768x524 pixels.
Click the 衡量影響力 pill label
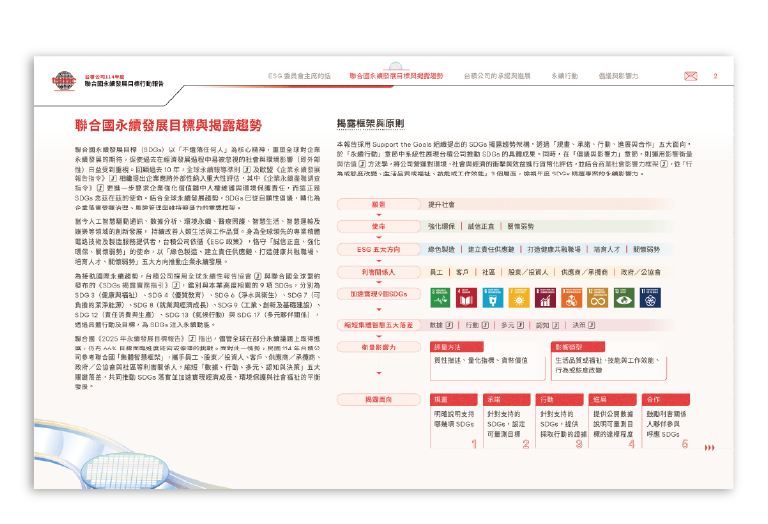click(x=378, y=347)
